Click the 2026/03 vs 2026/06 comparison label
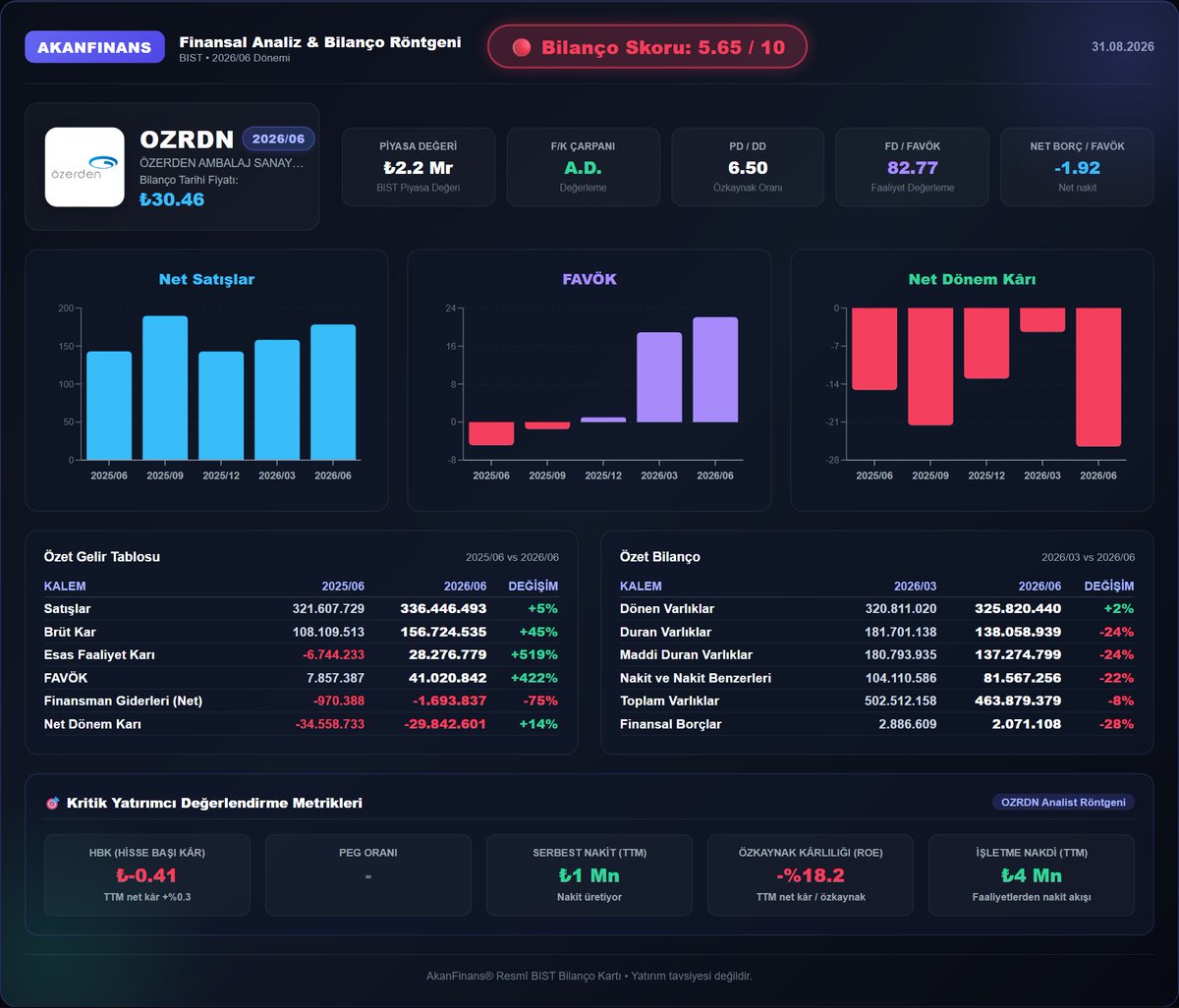1179x1008 pixels. click(1089, 557)
